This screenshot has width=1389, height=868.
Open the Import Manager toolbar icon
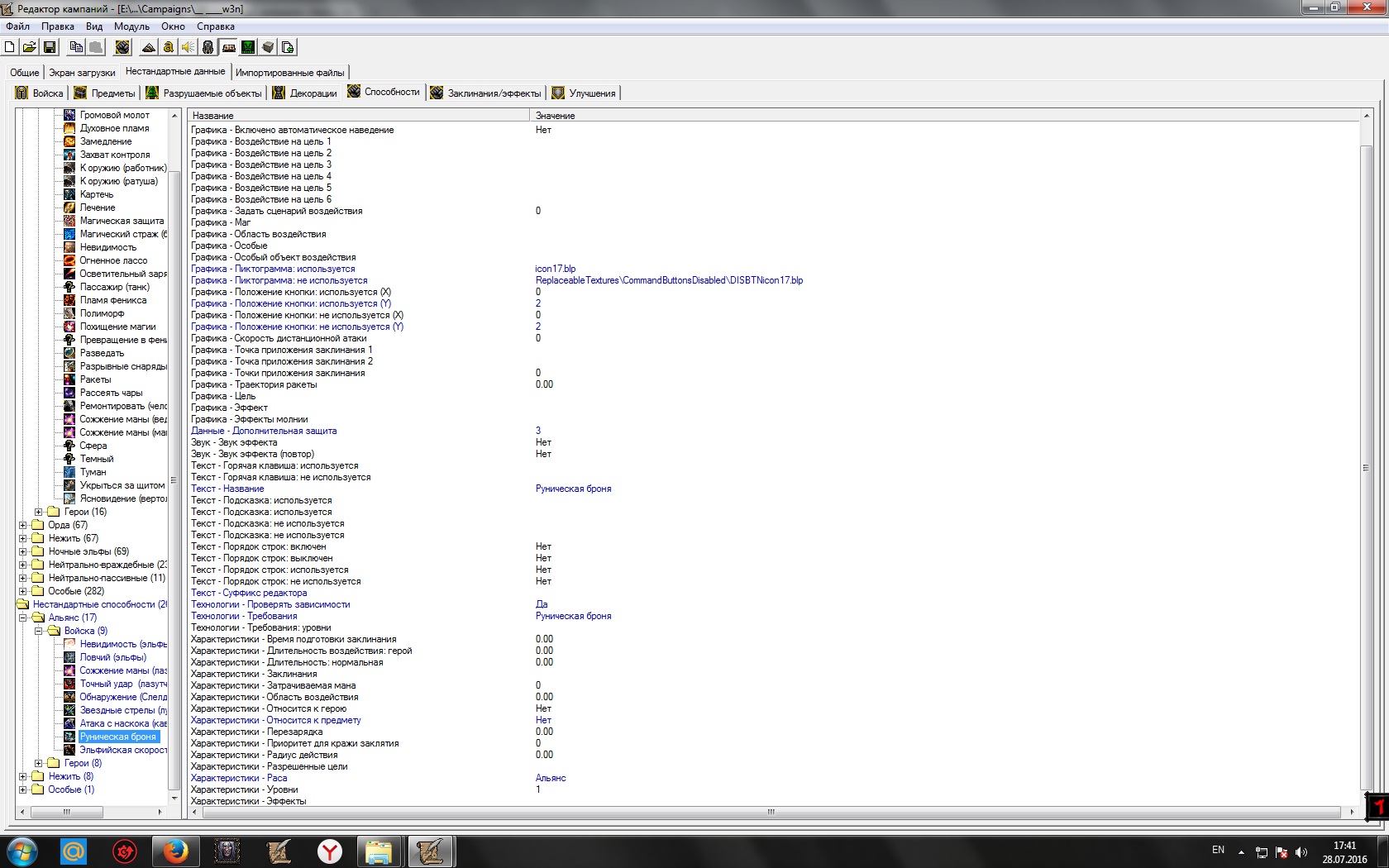click(288, 47)
